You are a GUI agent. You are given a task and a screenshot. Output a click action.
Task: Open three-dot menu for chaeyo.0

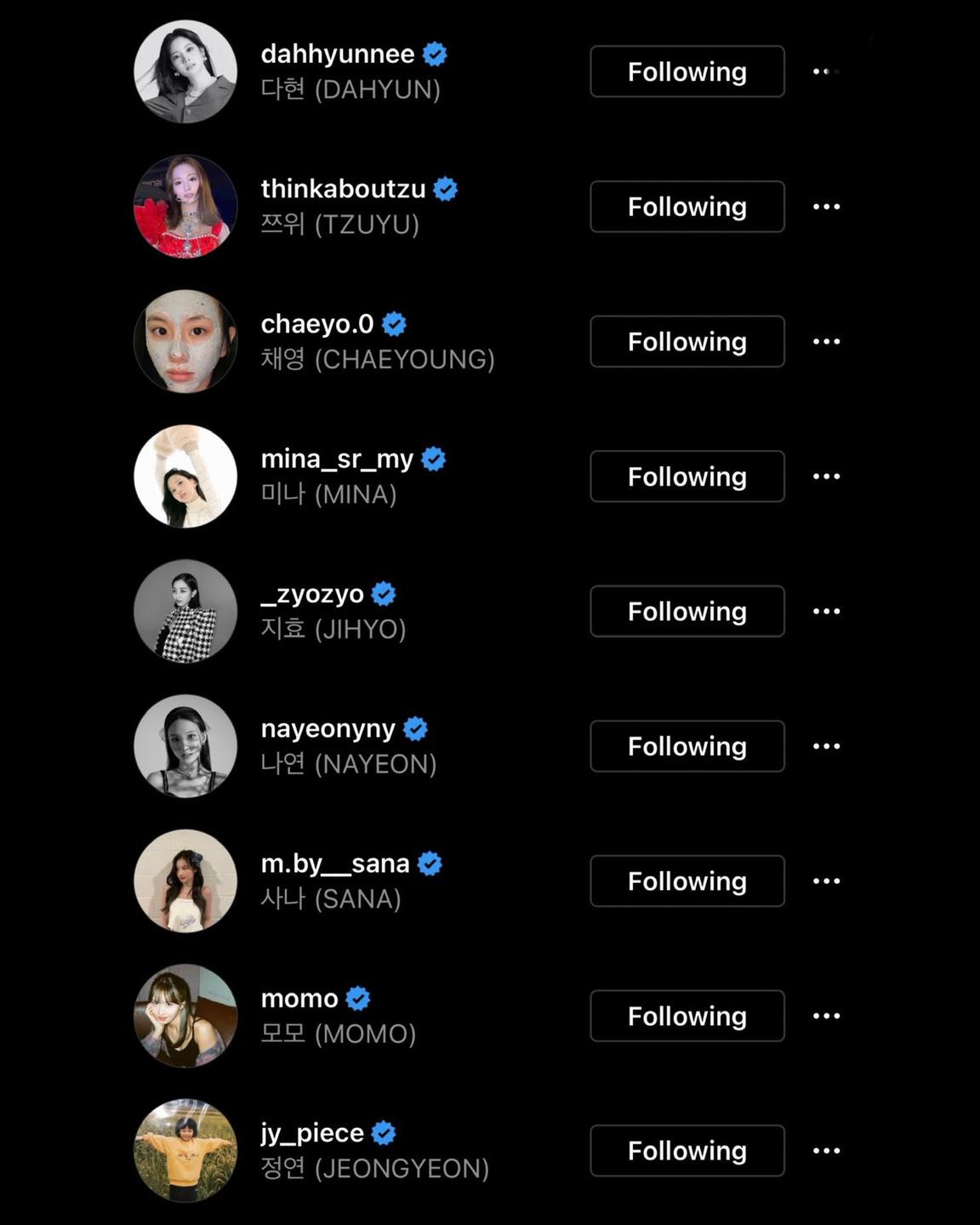(x=826, y=341)
